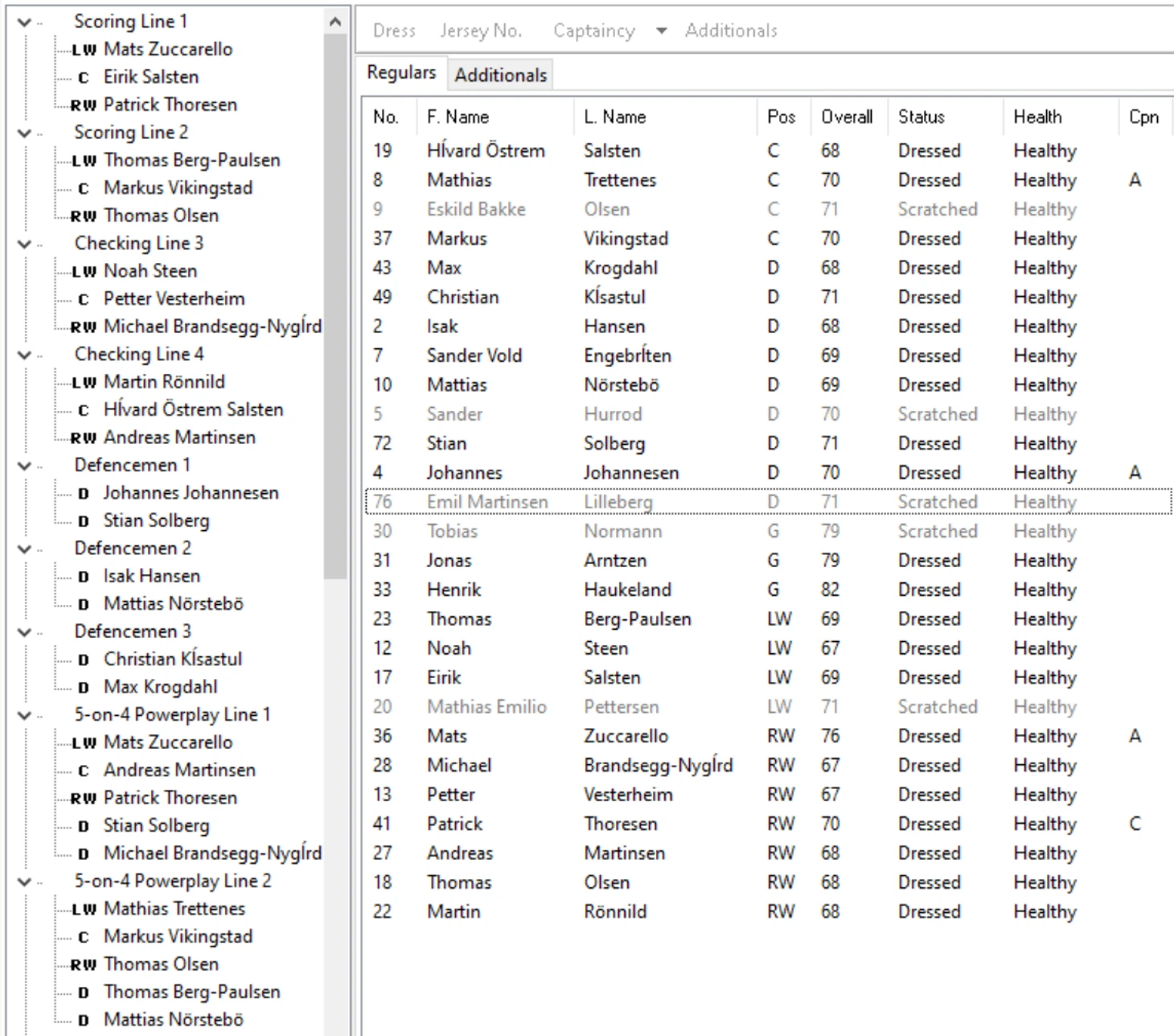The width and height of the screenshot is (1174, 1036).
Task: Collapse the Defencemen 2 group
Action: pos(25,549)
